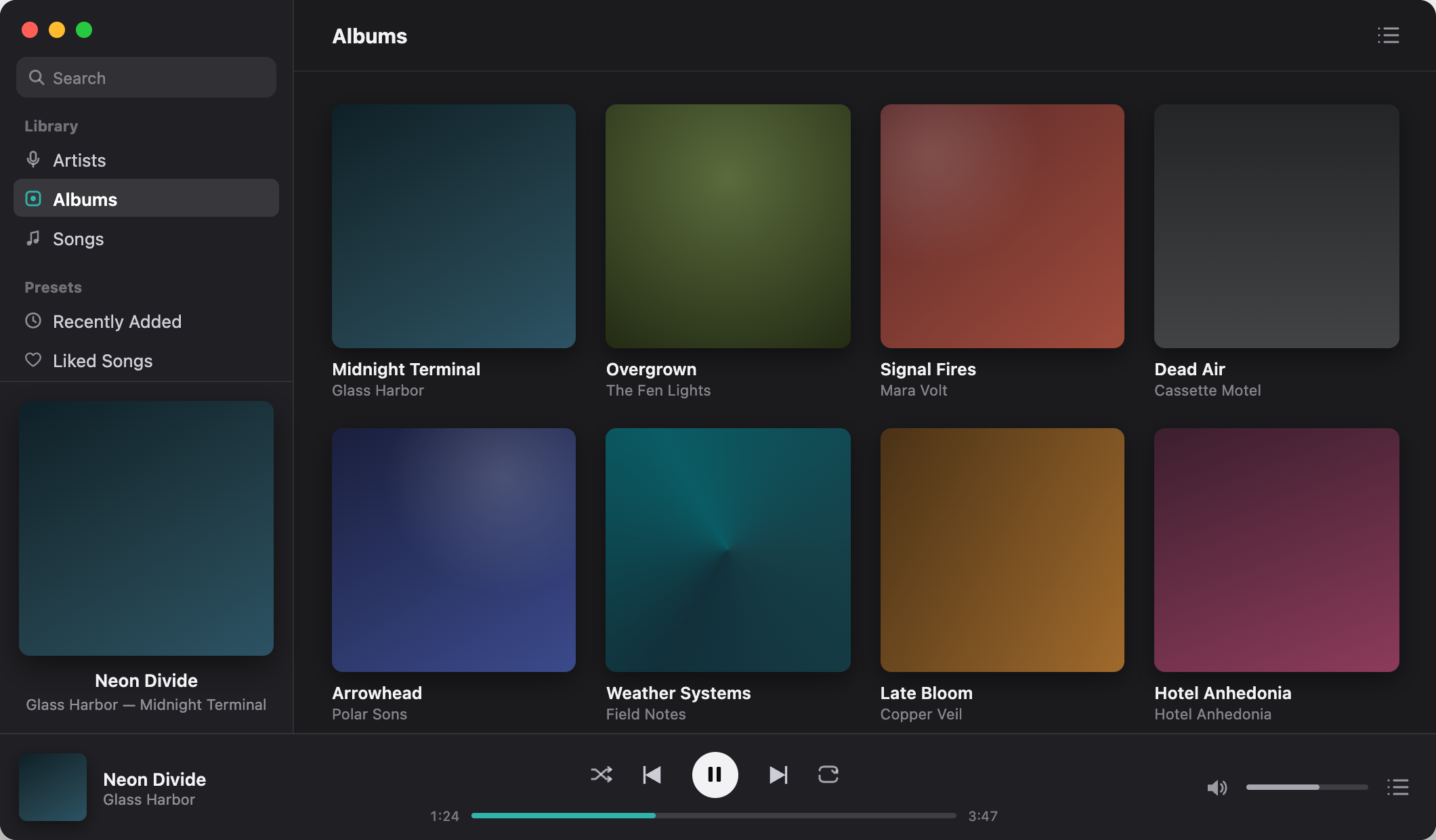Minimize the window with yellow button
The height and width of the screenshot is (840, 1436).
click(x=57, y=30)
